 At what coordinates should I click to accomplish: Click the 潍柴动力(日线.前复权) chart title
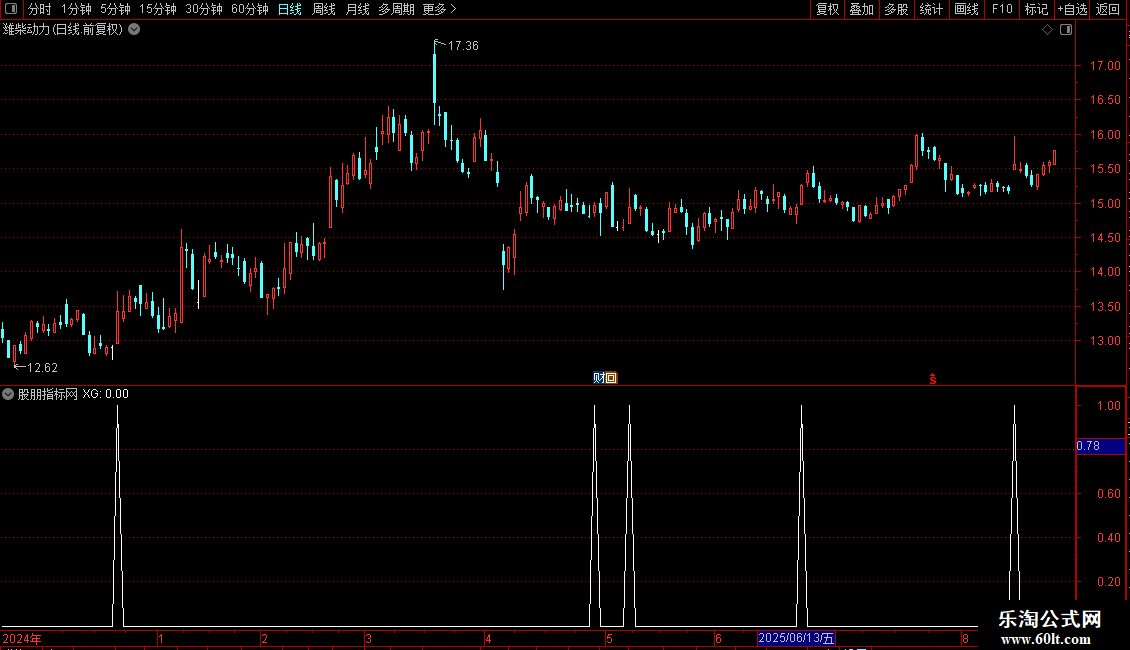coord(63,30)
